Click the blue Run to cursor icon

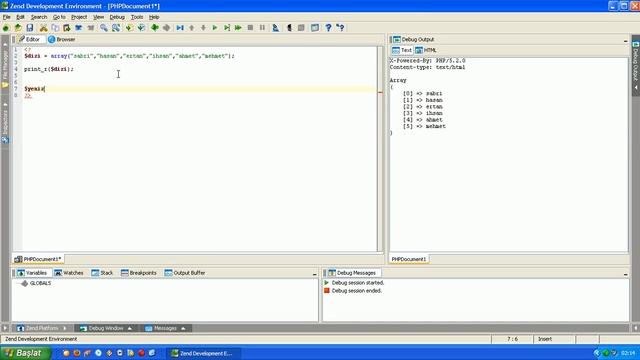coord(180,28)
